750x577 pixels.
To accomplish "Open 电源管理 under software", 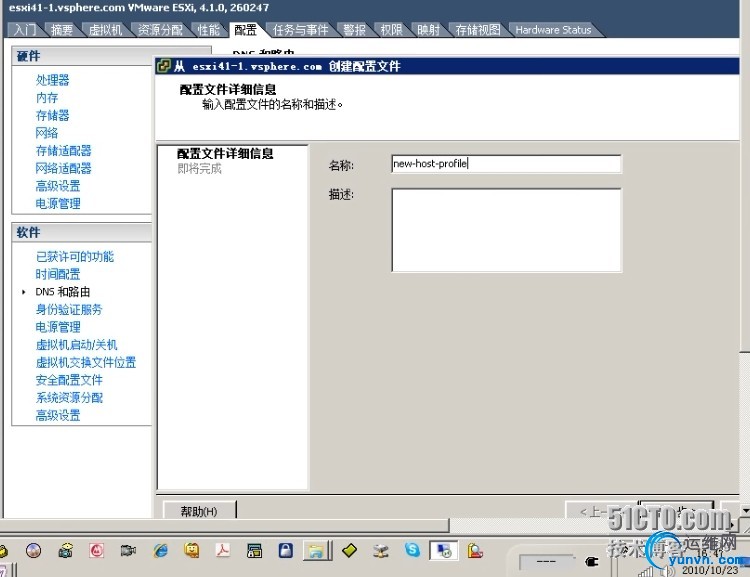I will [58, 327].
